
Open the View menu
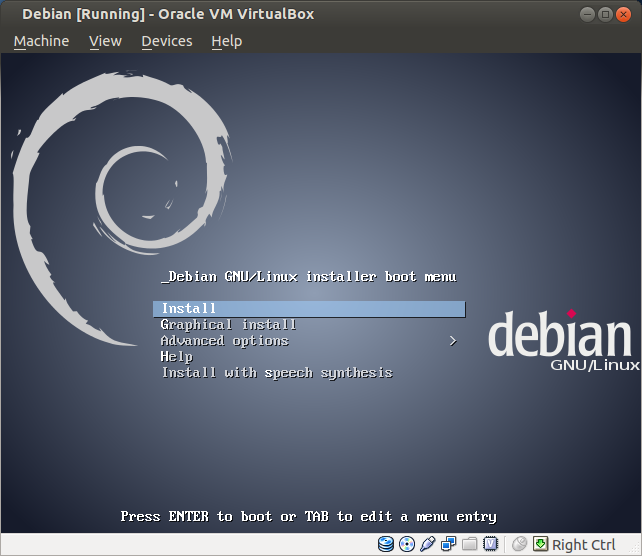(105, 41)
